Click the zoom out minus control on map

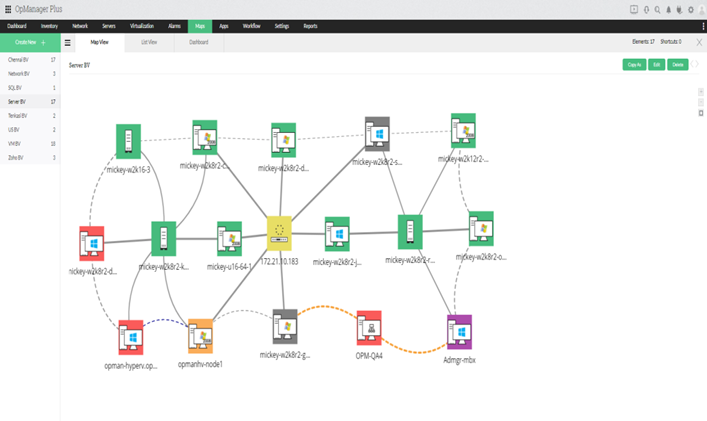point(701,102)
